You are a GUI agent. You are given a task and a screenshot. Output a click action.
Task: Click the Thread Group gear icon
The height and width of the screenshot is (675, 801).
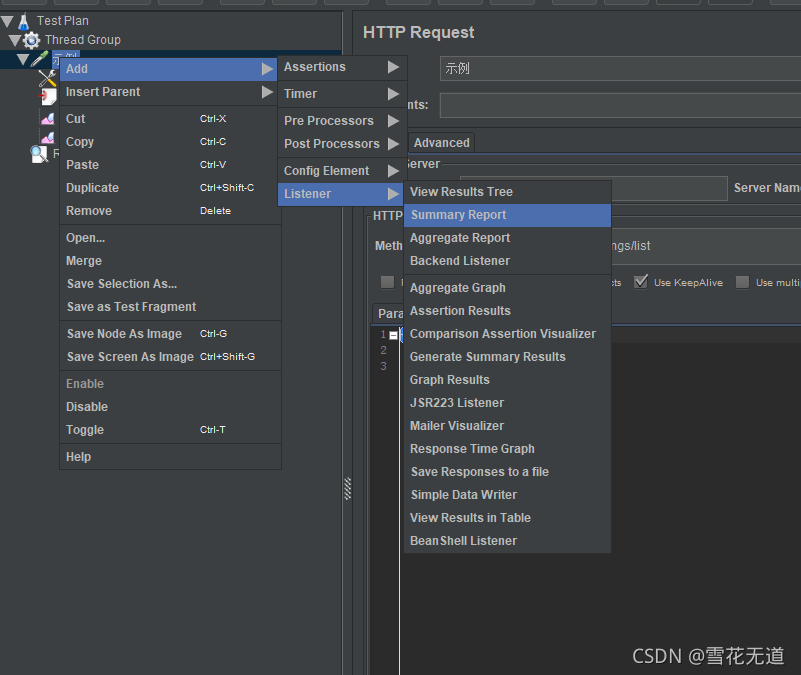(x=31, y=40)
